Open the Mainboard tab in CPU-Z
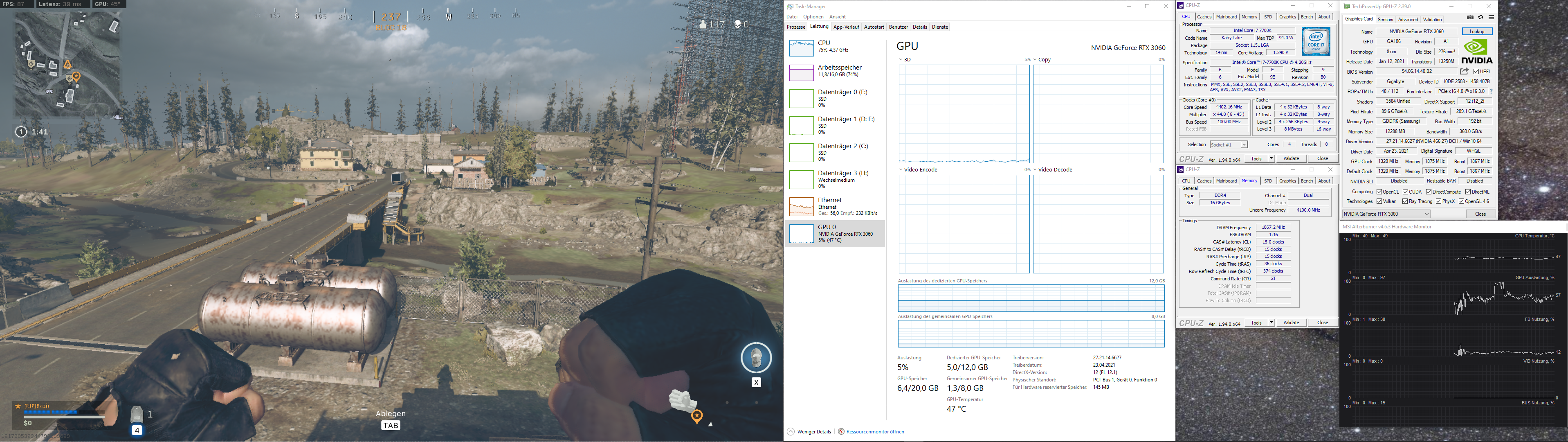Image resolution: width=1568 pixels, height=442 pixels. pos(1226,16)
